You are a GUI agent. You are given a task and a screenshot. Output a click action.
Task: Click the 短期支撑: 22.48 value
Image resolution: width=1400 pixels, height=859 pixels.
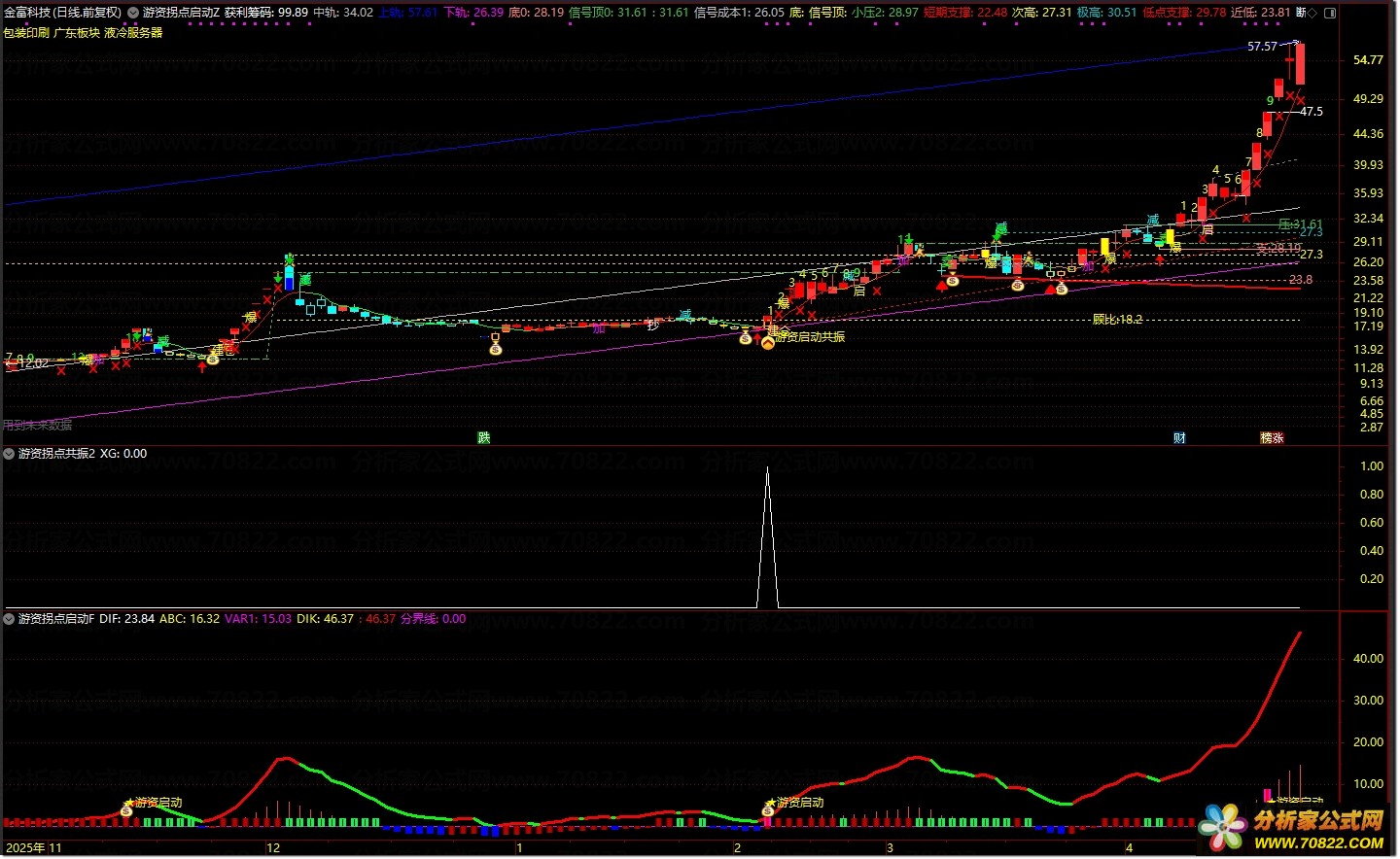click(965, 13)
